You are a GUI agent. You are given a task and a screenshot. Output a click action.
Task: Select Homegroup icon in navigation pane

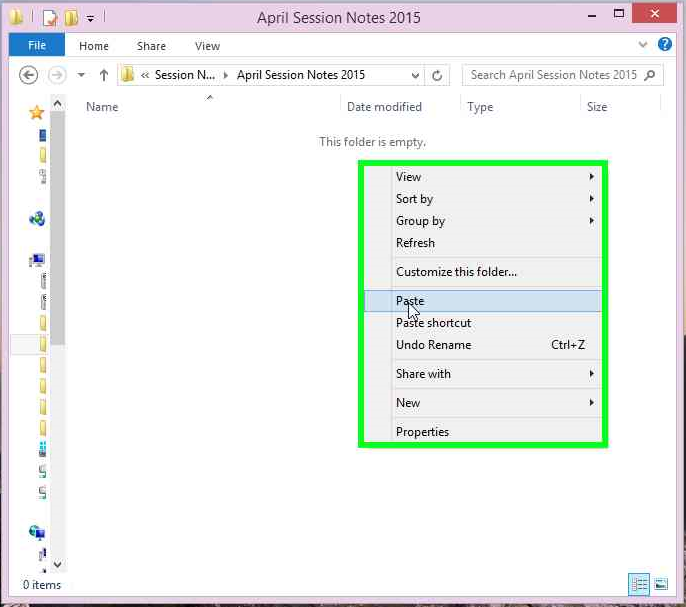pos(37,218)
